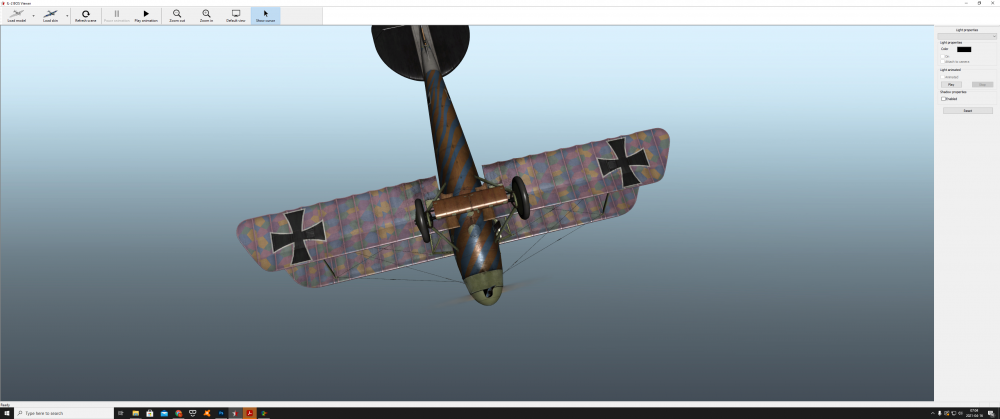Click the light animation Play button
This screenshot has width=1000, height=419.
[951, 85]
